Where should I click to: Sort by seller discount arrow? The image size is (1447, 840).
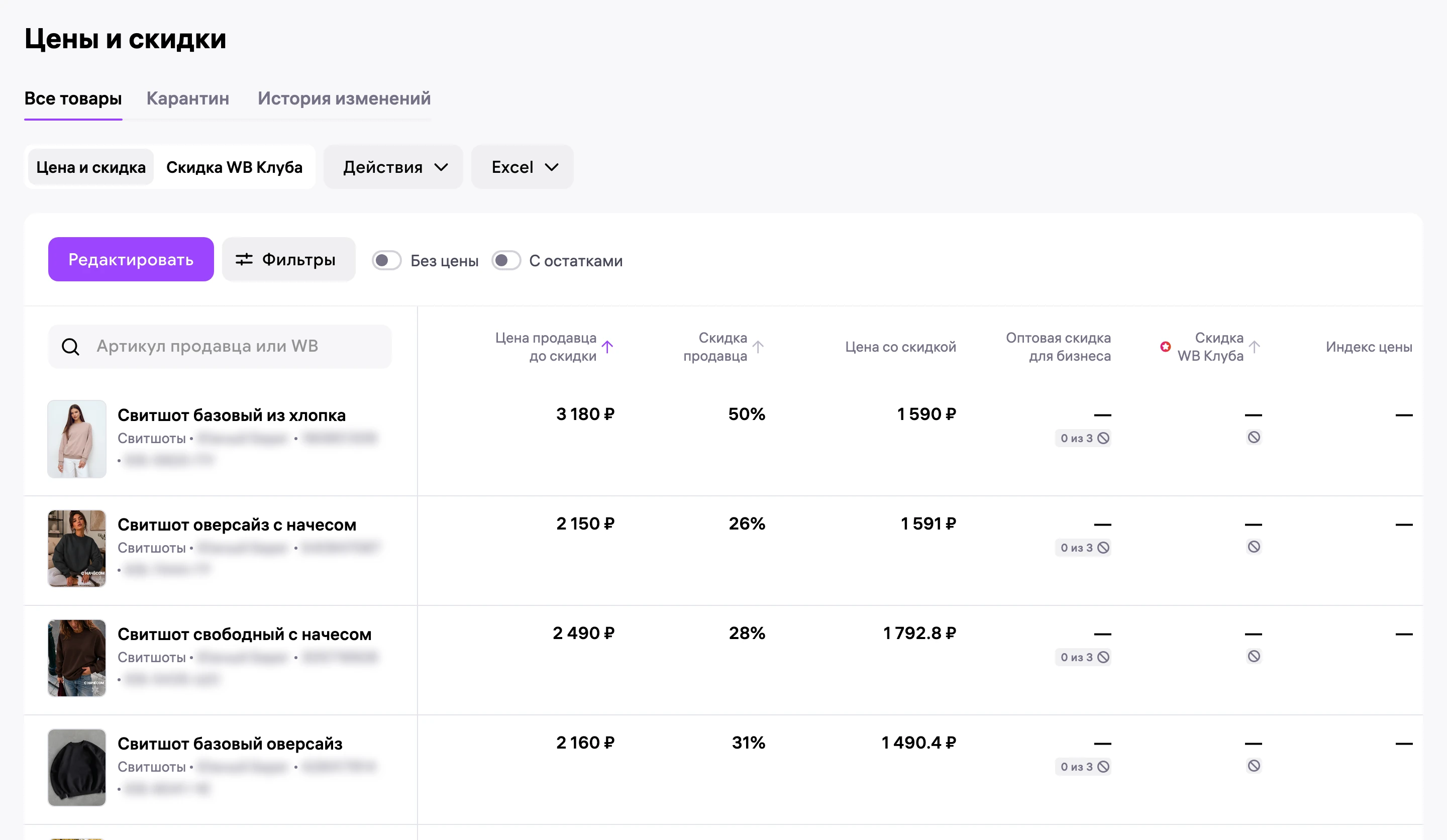(758, 346)
